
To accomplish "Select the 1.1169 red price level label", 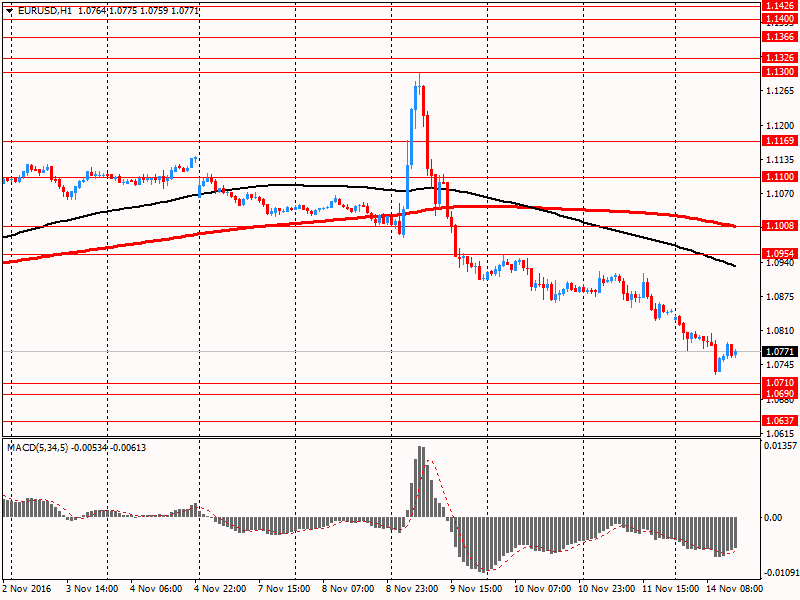I will [780, 141].
